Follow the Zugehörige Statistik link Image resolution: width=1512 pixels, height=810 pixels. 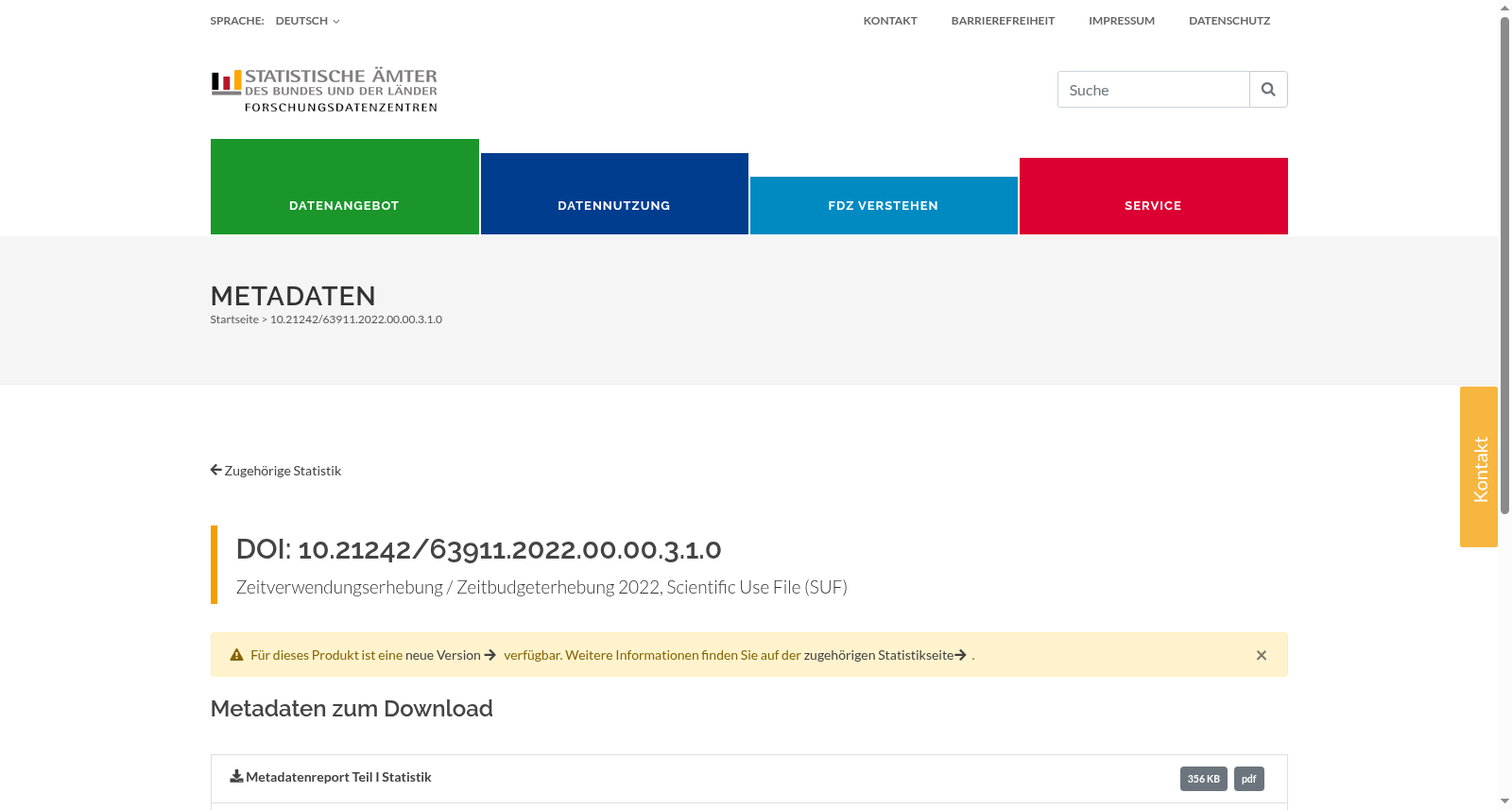[x=283, y=471]
